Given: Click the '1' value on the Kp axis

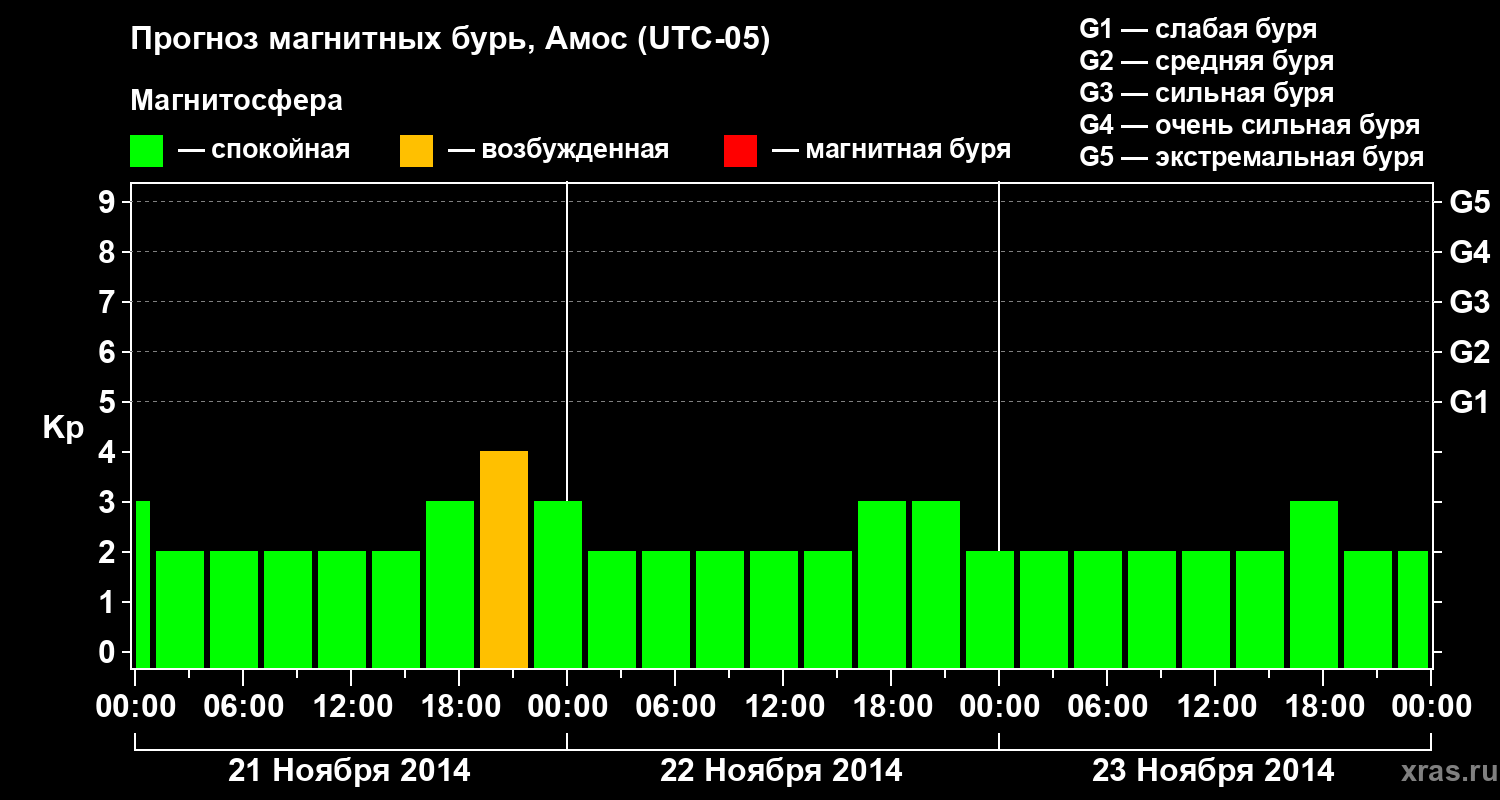Looking at the screenshot, I should (x=109, y=603).
